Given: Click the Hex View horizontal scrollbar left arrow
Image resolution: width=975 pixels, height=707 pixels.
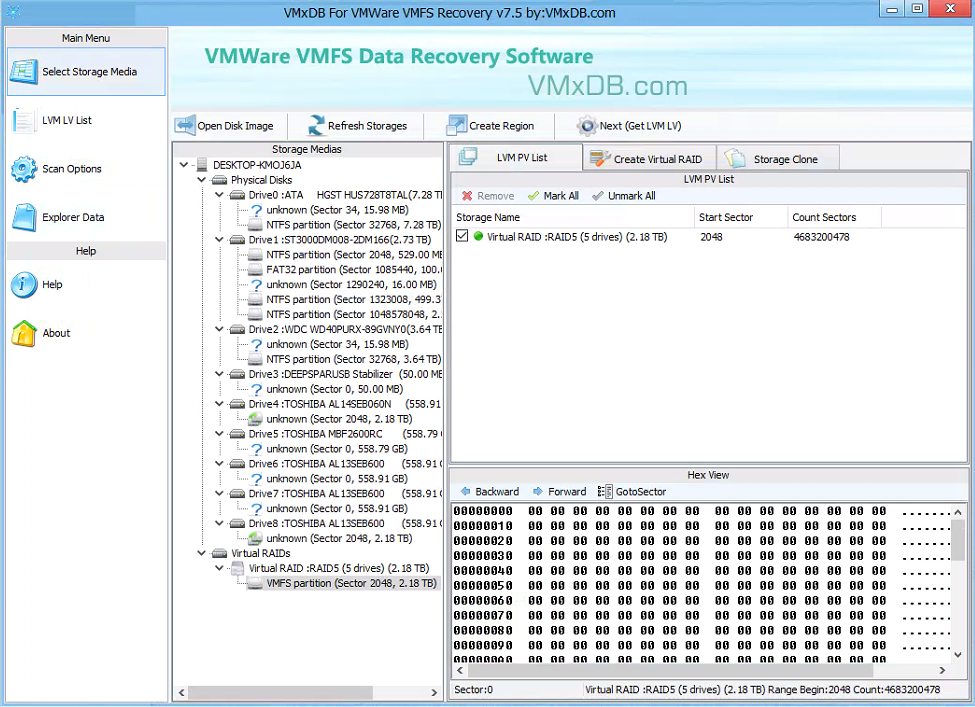Looking at the screenshot, I should click(x=460, y=670).
